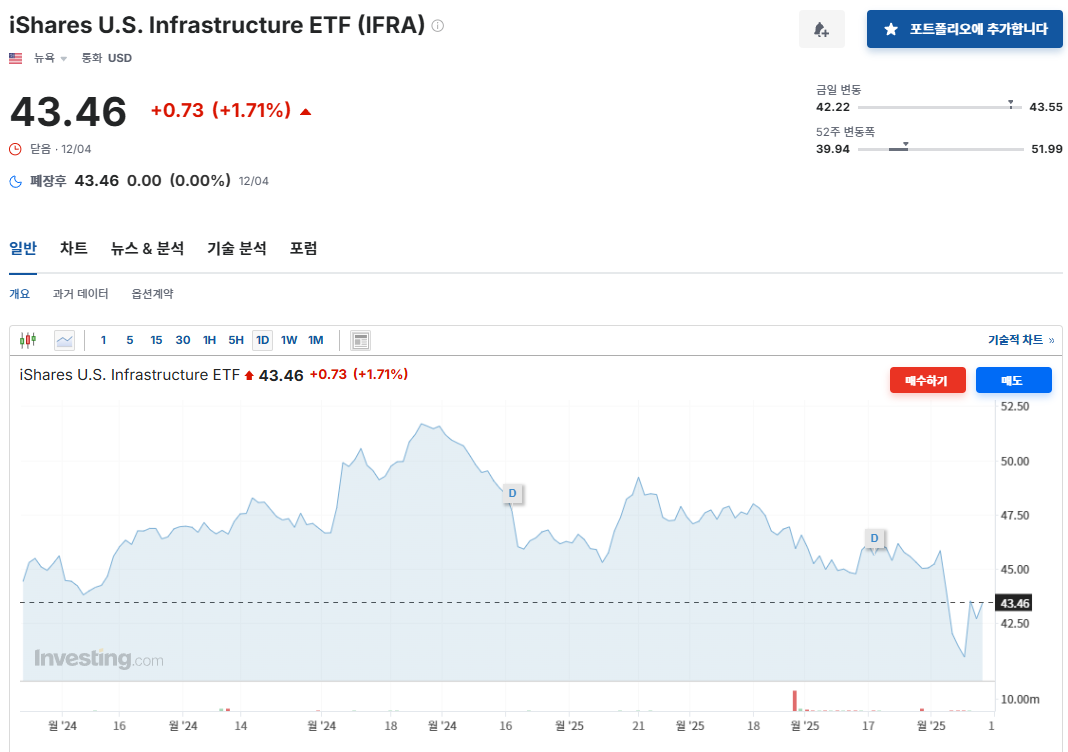Click the dividend D marker near 16
This screenshot has width=1068, height=752.
[x=512, y=493]
